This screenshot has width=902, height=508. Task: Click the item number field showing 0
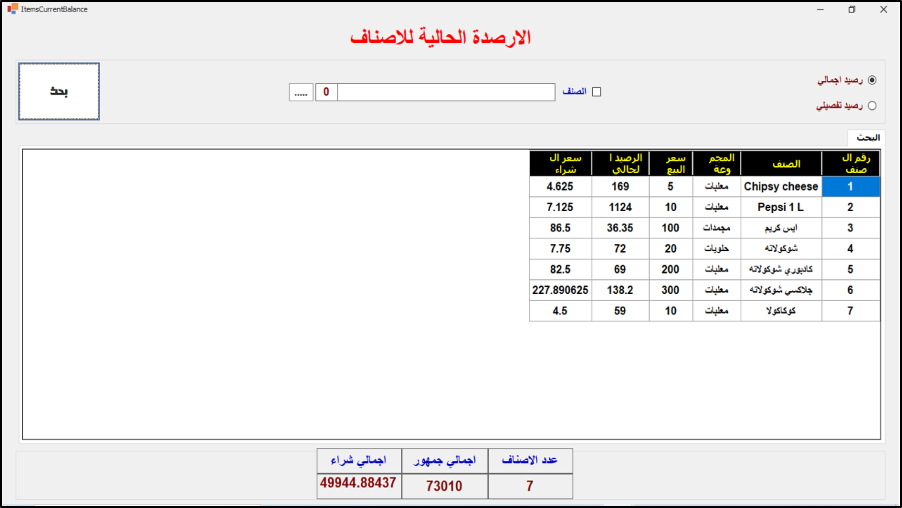[x=326, y=92]
